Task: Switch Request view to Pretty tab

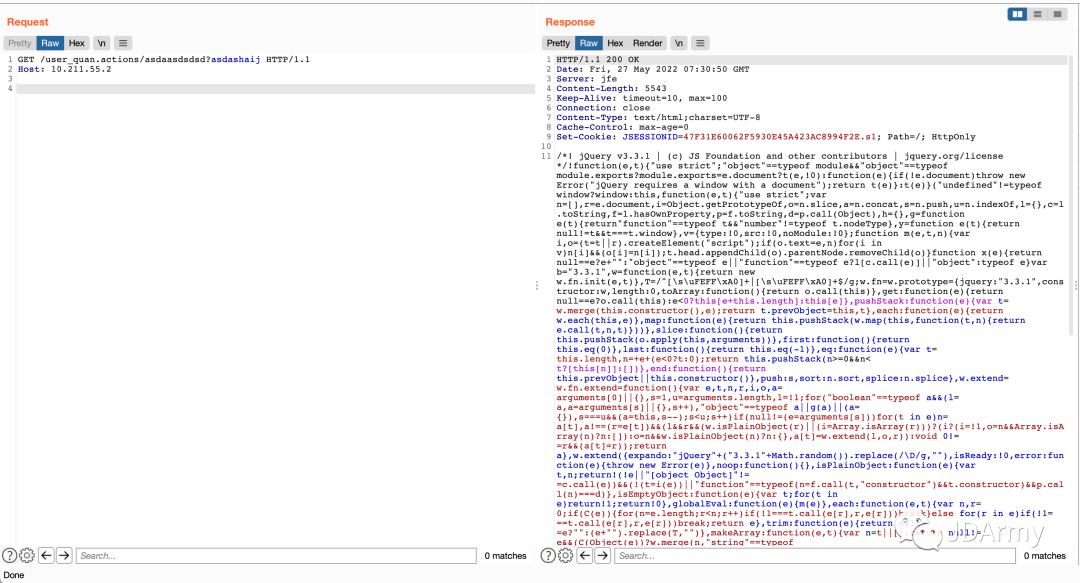Action: point(20,43)
